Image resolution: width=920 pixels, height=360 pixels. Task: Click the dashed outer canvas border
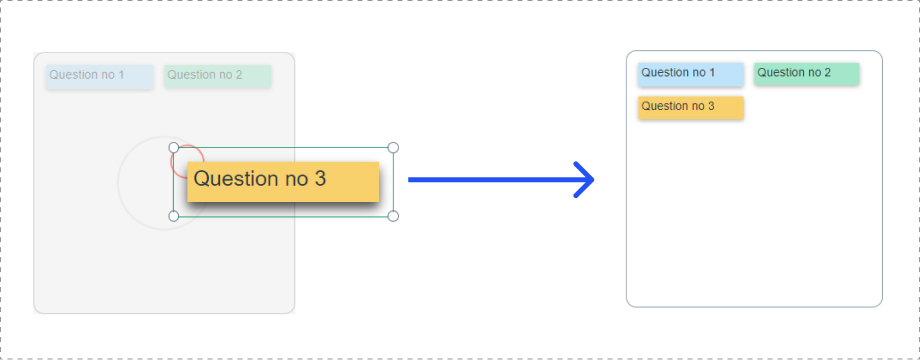click(x=460, y=1)
